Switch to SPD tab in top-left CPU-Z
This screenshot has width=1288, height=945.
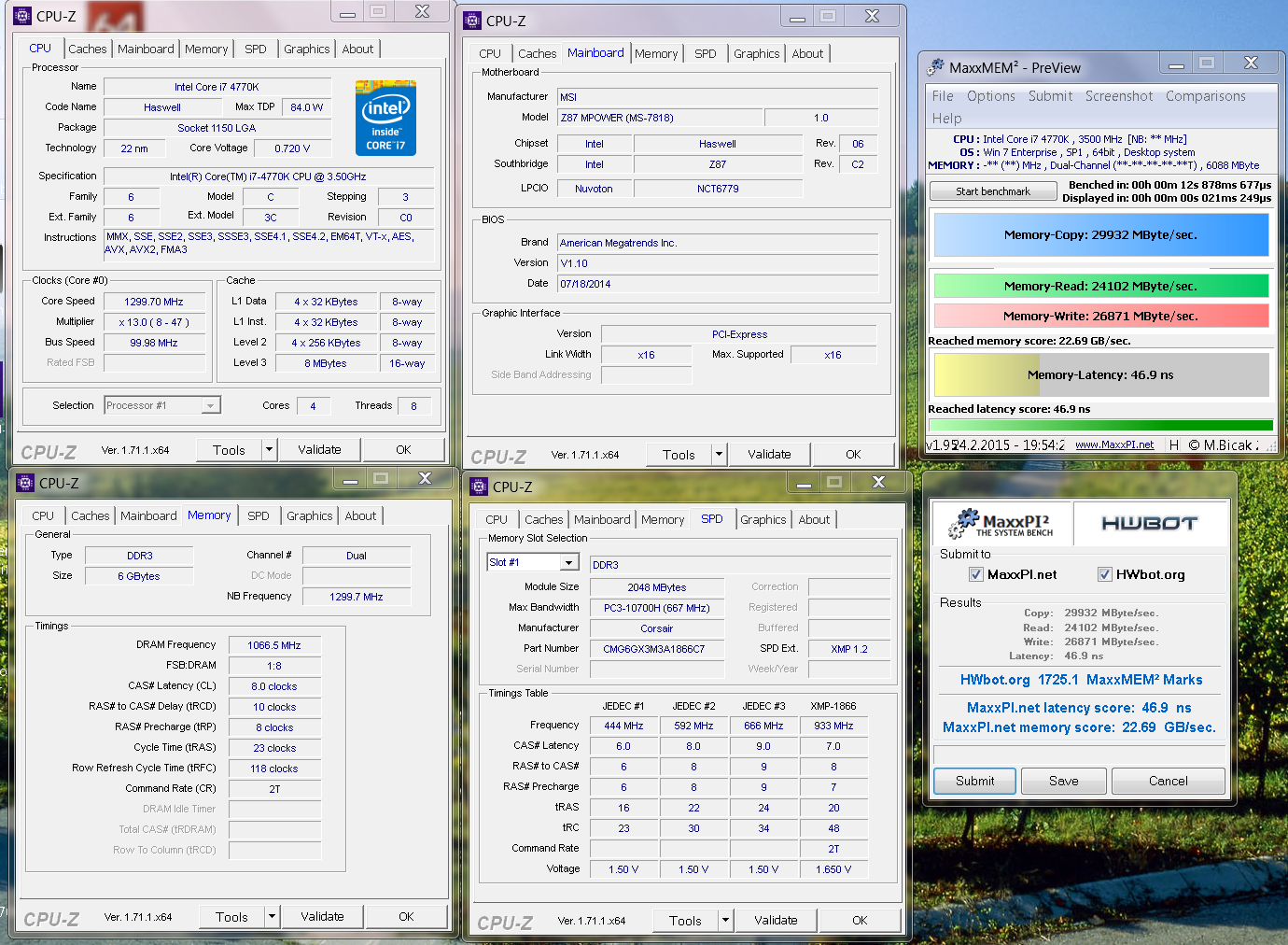(x=256, y=49)
